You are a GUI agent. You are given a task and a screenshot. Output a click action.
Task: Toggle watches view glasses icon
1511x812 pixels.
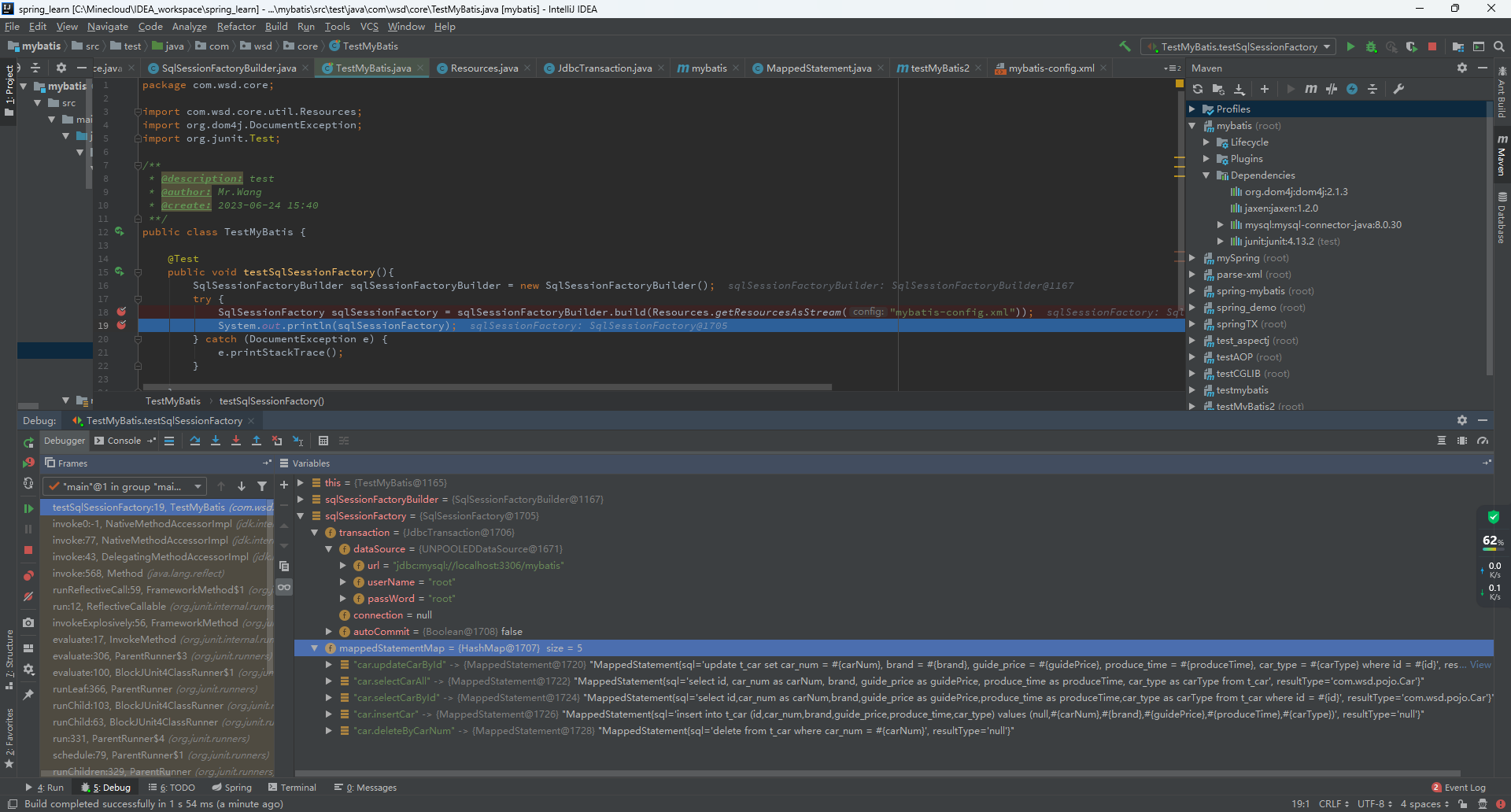coord(284,587)
